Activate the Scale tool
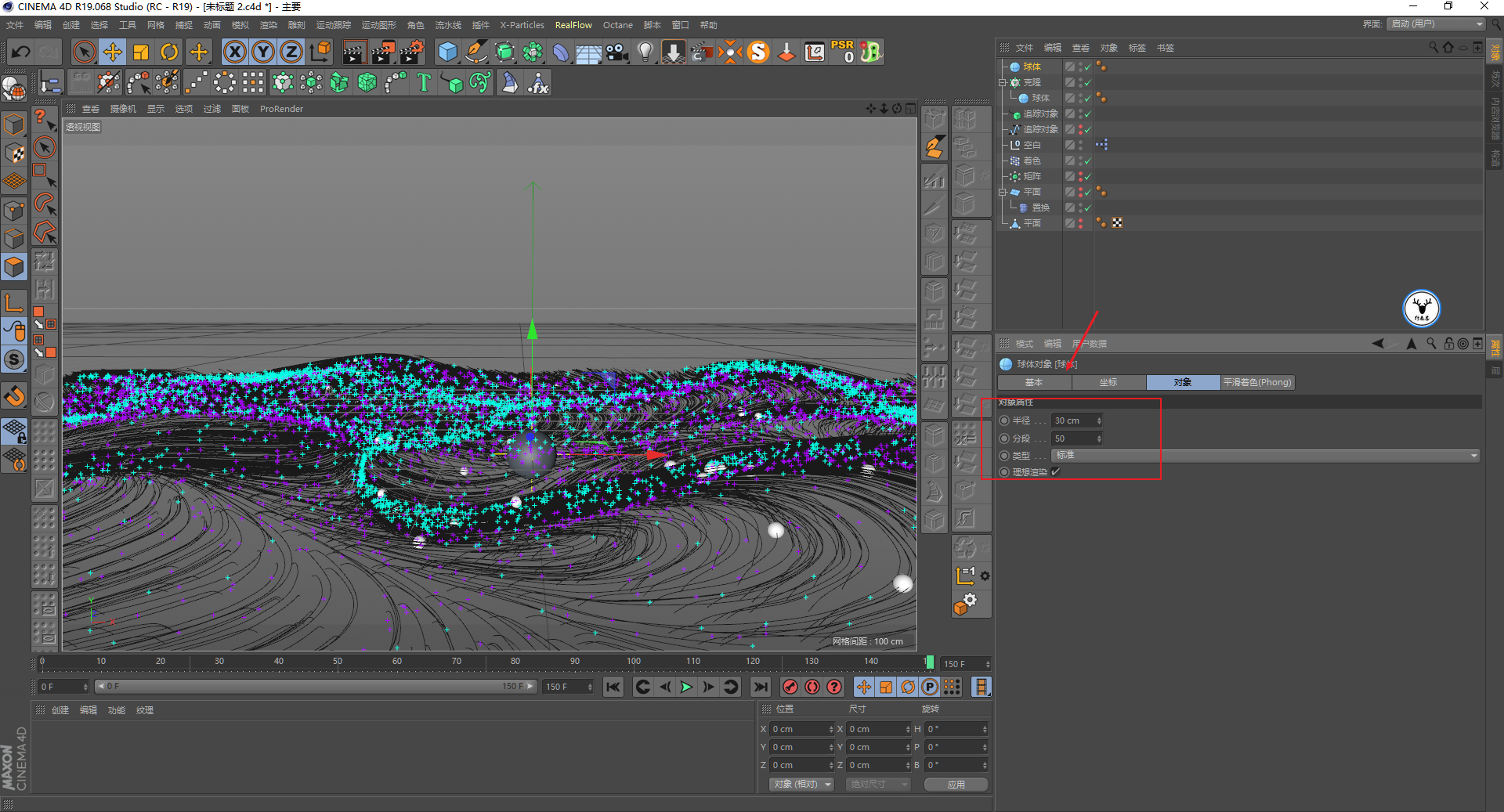Viewport: 1504px width, 812px height. pos(141,52)
